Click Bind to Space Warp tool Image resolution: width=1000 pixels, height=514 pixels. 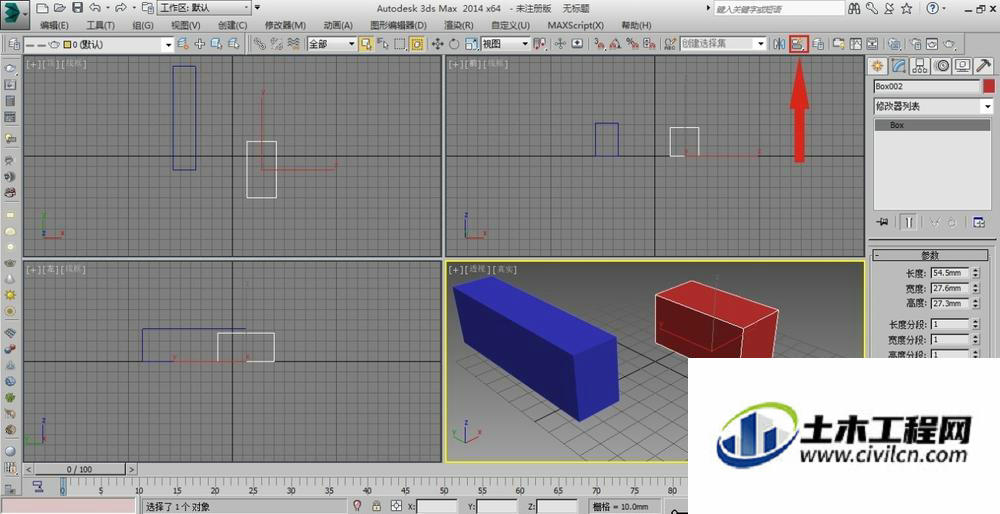coord(293,44)
